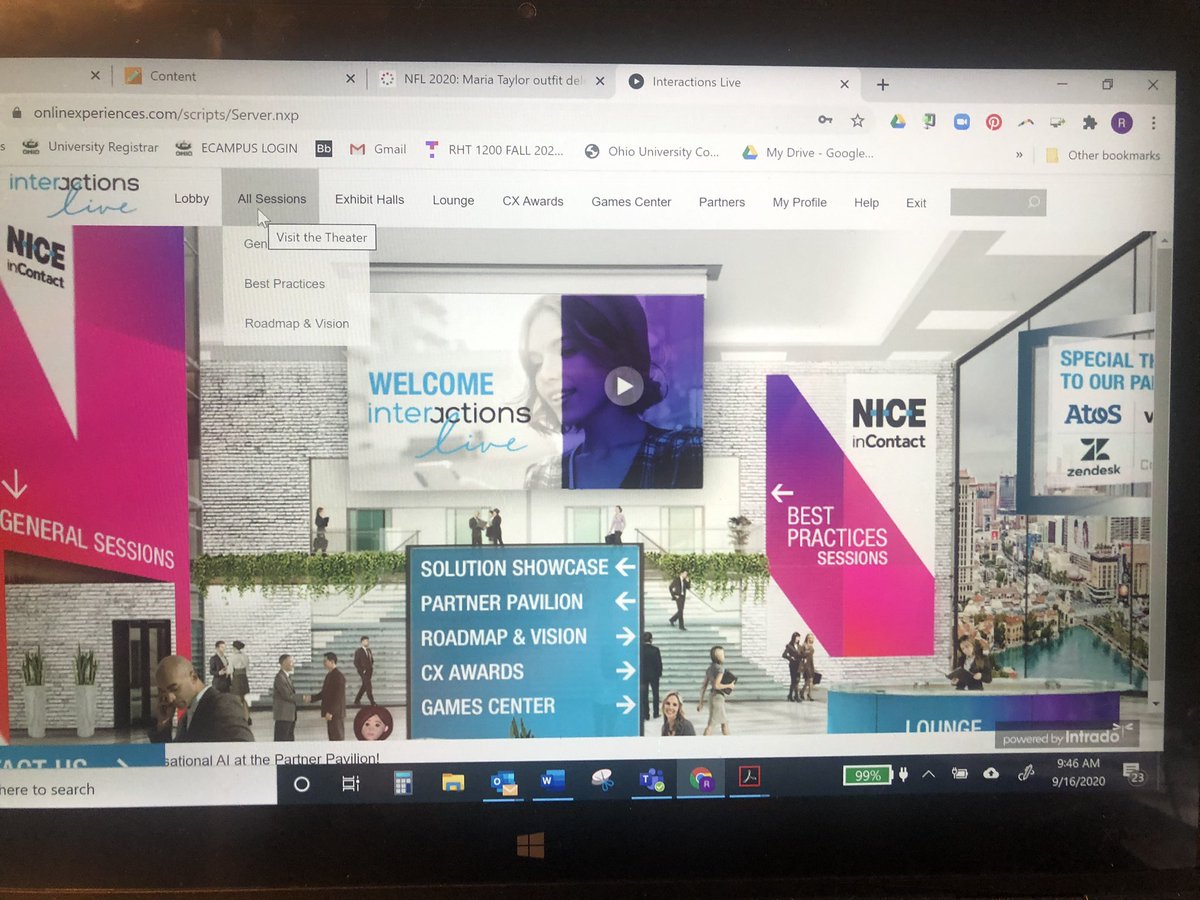This screenshot has width=1200, height=900.
Task: Launch Calculator from the taskbar
Action: 403,783
